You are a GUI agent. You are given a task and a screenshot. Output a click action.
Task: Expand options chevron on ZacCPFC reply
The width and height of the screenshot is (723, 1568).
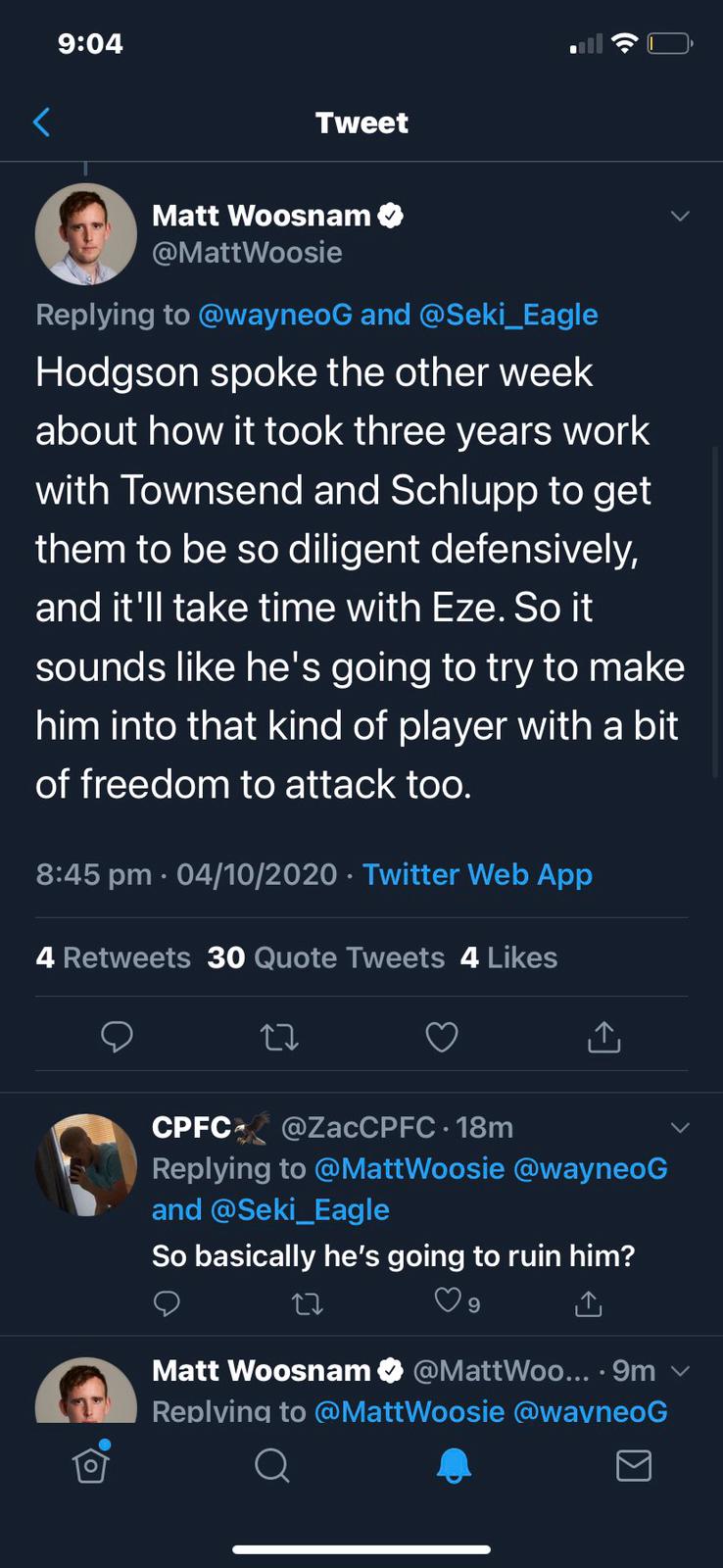tap(680, 1127)
